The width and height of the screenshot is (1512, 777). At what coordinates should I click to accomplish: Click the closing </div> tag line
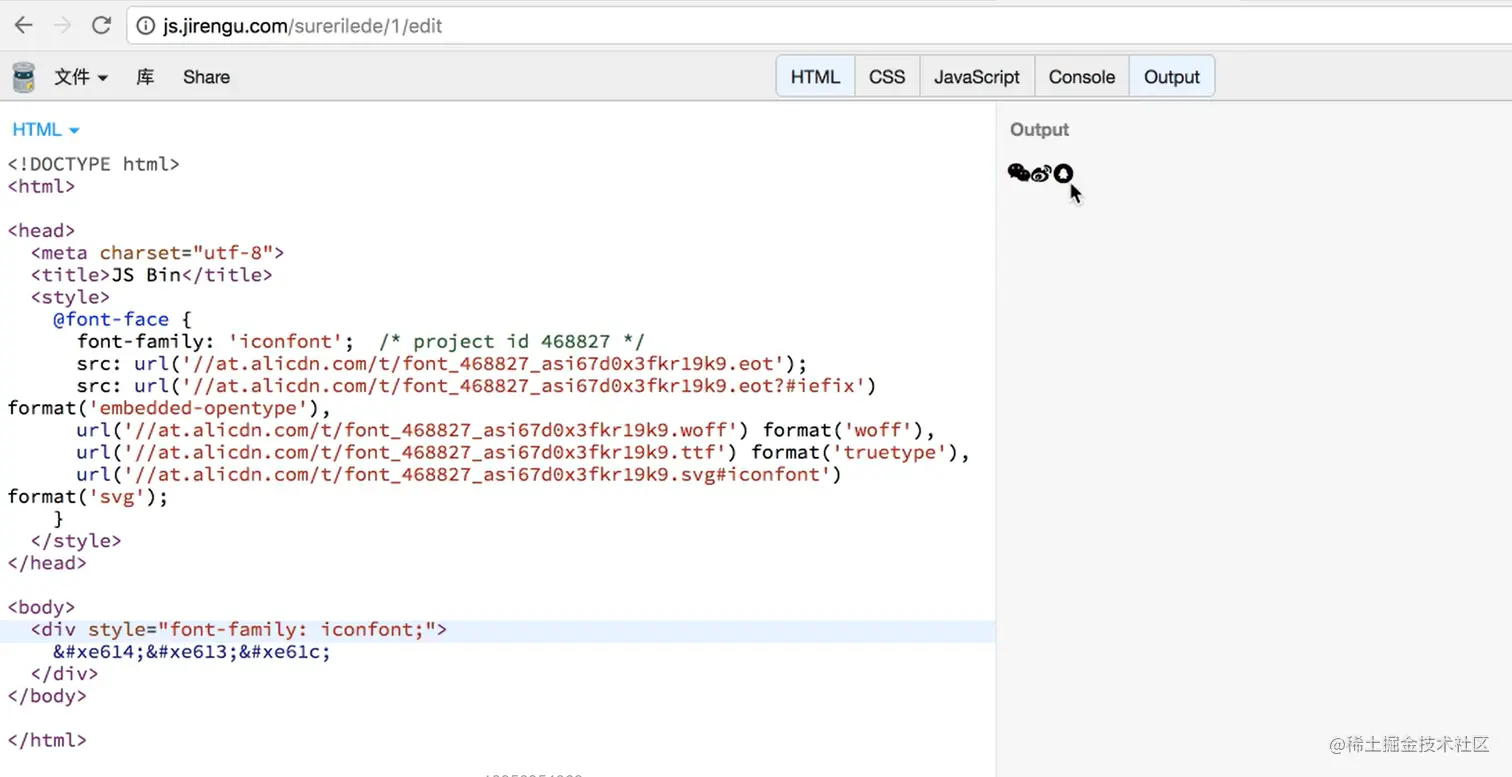(x=65, y=674)
